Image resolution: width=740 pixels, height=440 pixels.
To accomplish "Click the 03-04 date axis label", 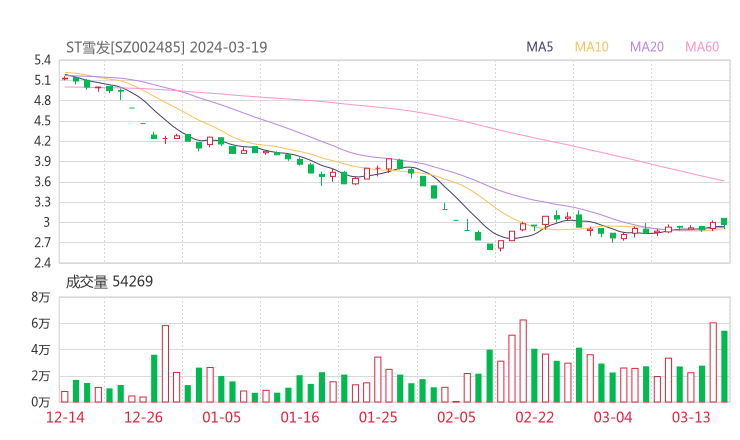I will [613, 417].
